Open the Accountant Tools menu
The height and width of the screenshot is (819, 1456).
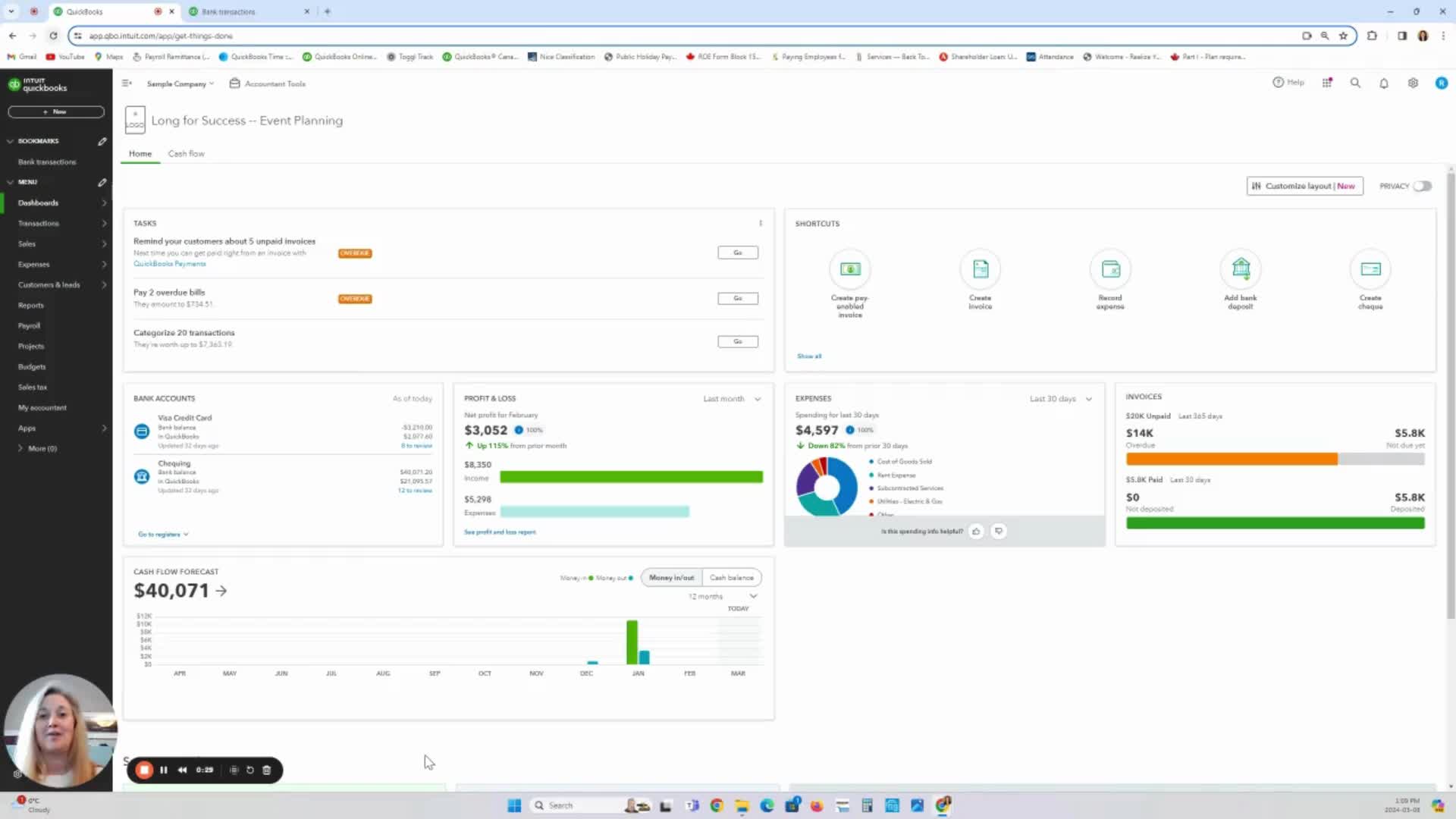click(268, 83)
